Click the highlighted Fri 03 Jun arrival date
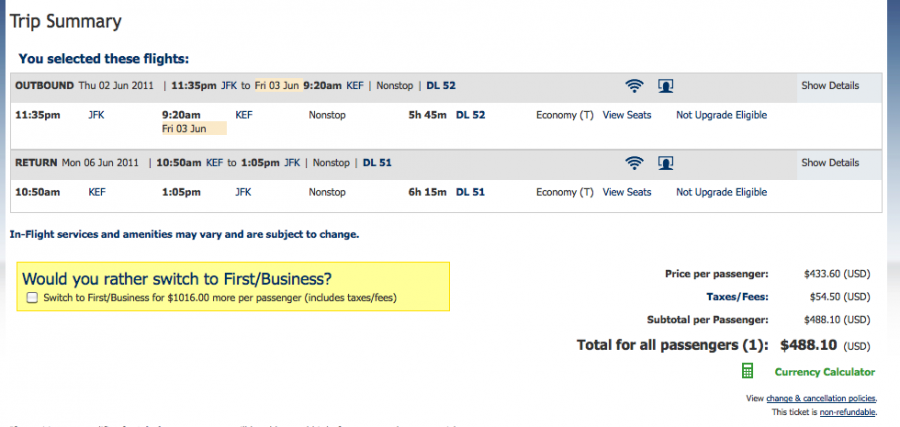 (x=194, y=129)
